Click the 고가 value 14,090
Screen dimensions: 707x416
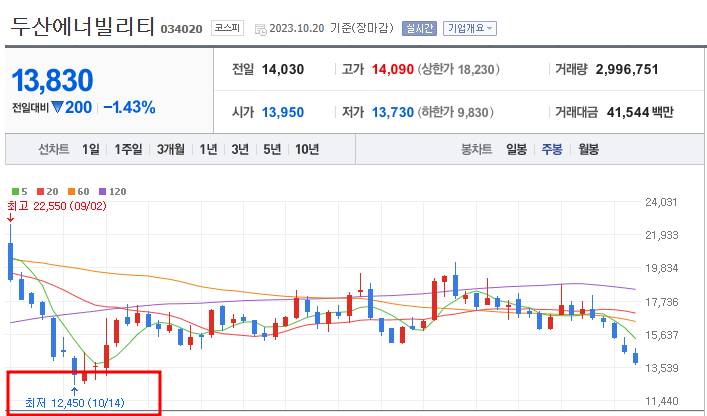click(x=393, y=69)
